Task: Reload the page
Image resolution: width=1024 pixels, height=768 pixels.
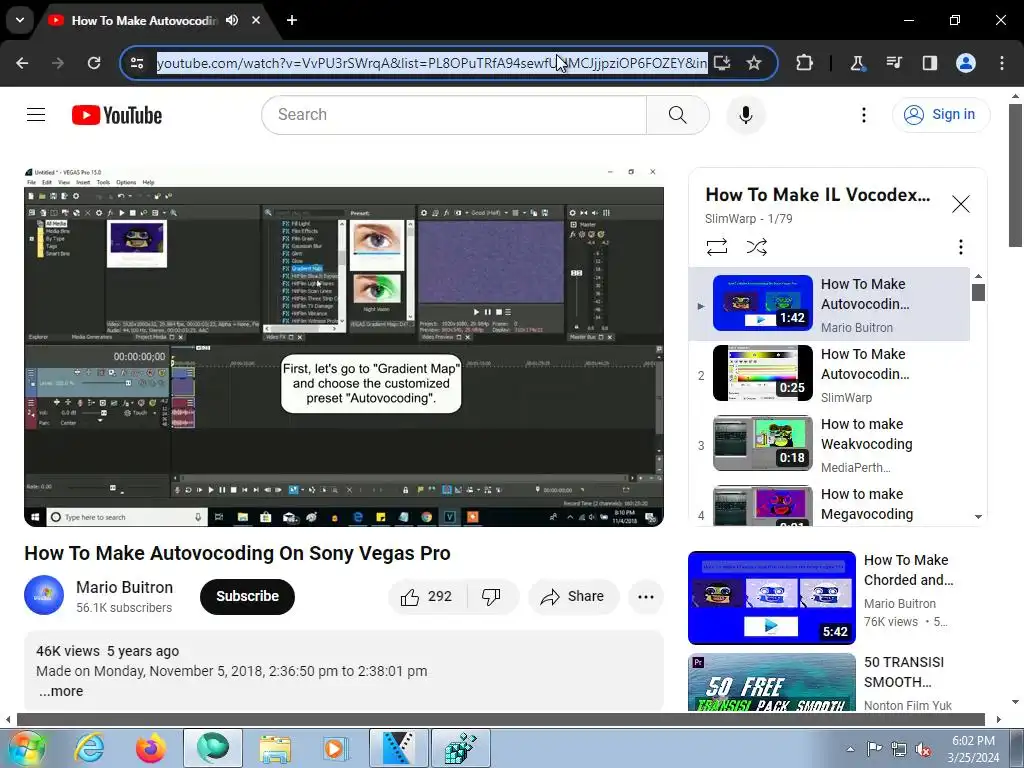Action: pyautogui.click(x=94, y=63)
